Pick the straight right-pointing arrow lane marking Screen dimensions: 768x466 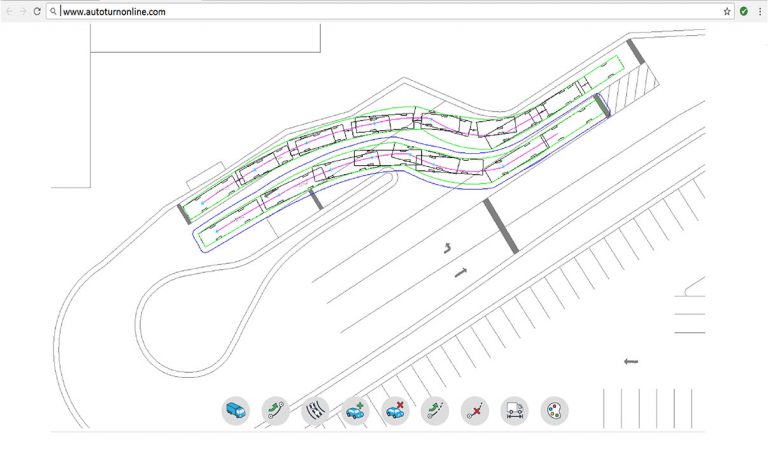click(x=460, y=272)
